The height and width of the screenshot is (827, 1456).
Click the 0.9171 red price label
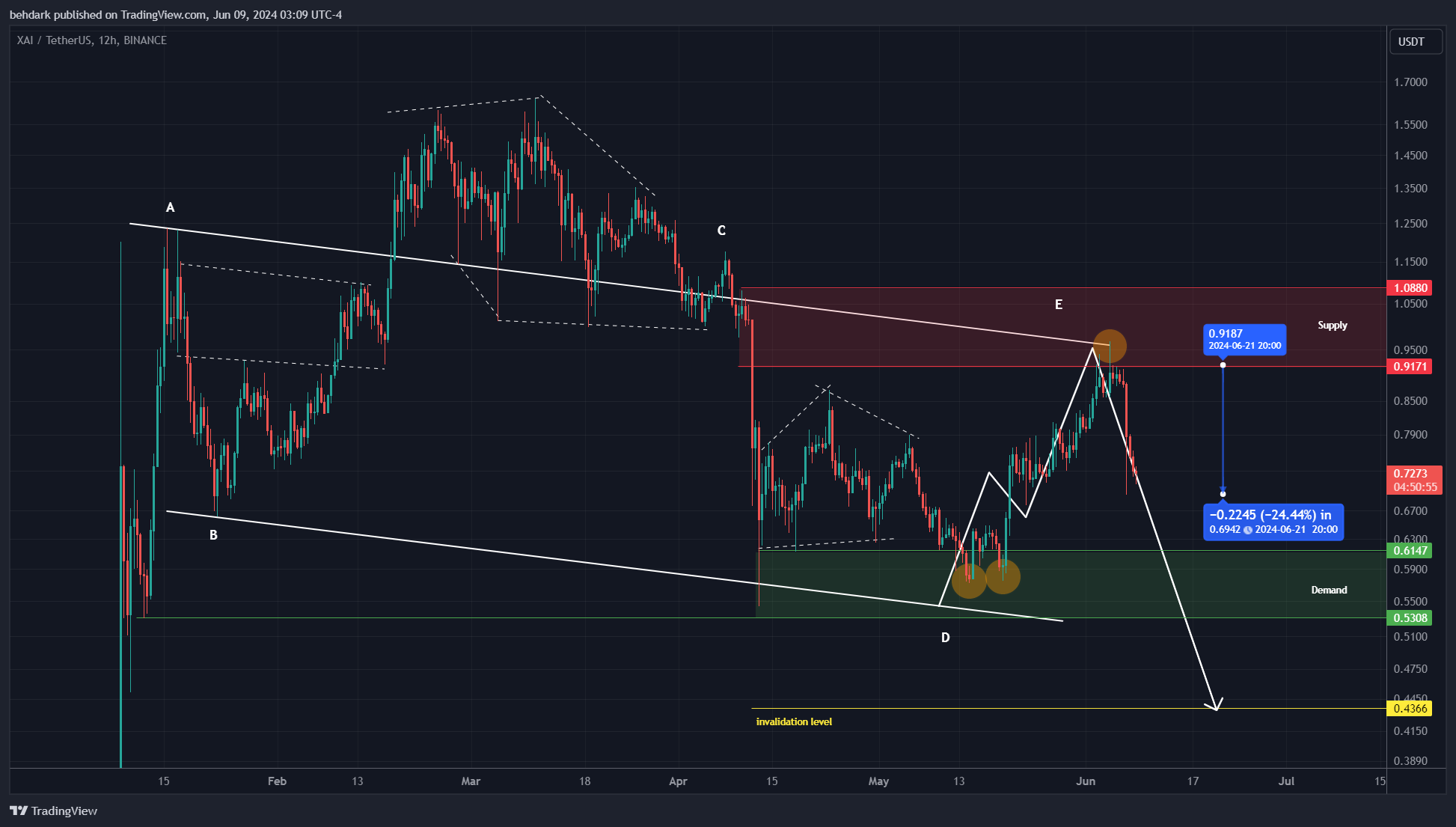point(1409,367)
